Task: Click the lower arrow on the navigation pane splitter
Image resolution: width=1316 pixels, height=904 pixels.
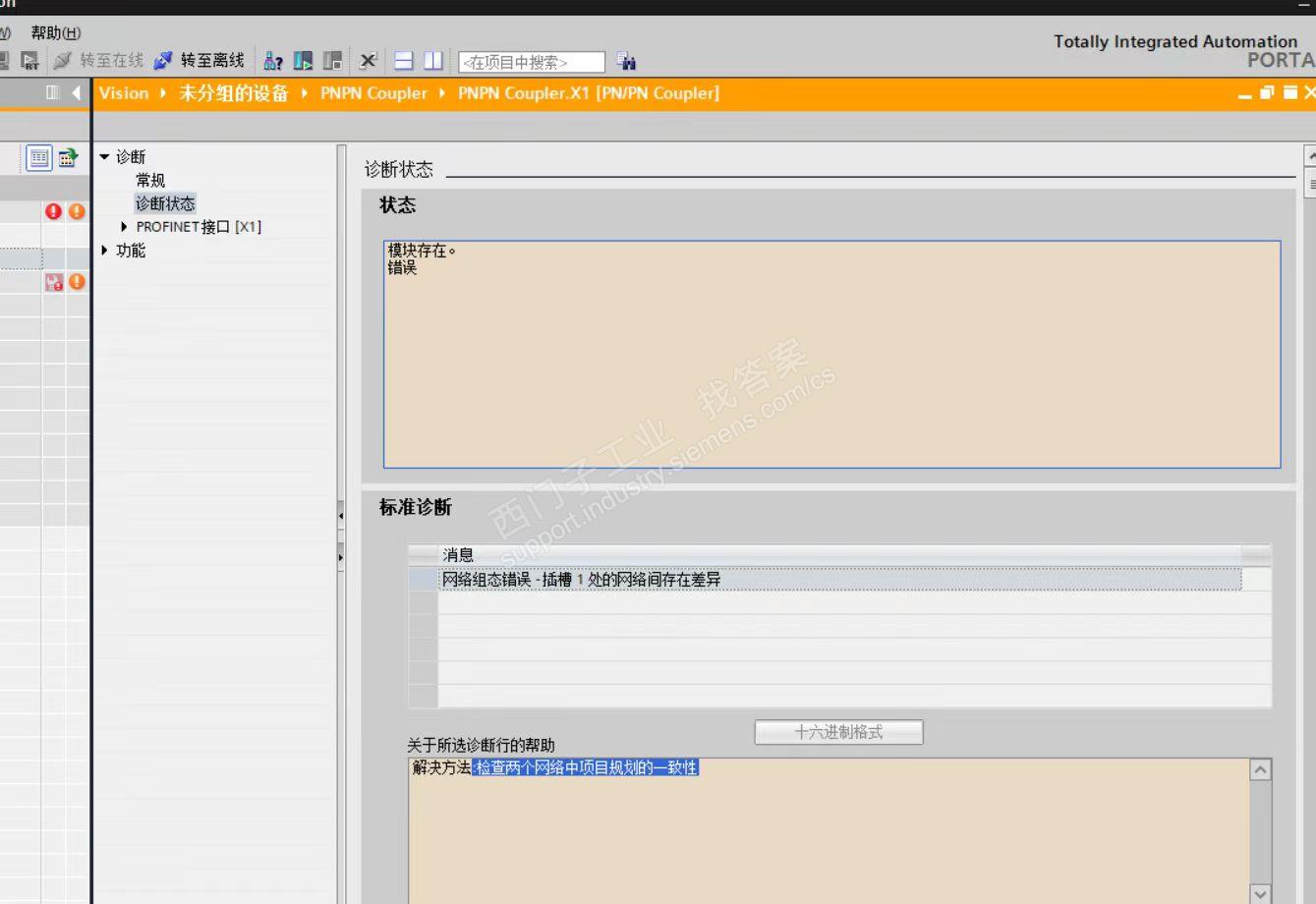Action: point(341,557)
